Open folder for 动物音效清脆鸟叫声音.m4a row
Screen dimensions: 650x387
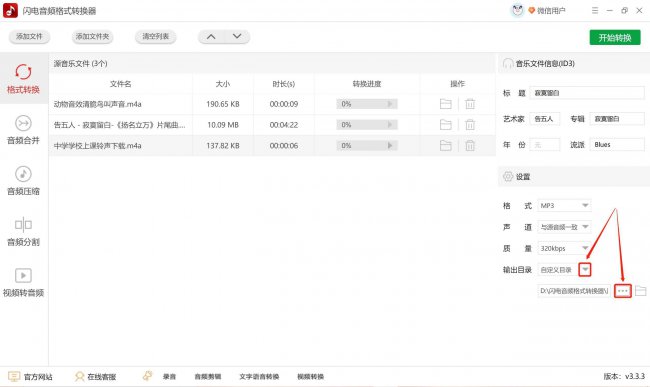(x=446, y=104)
